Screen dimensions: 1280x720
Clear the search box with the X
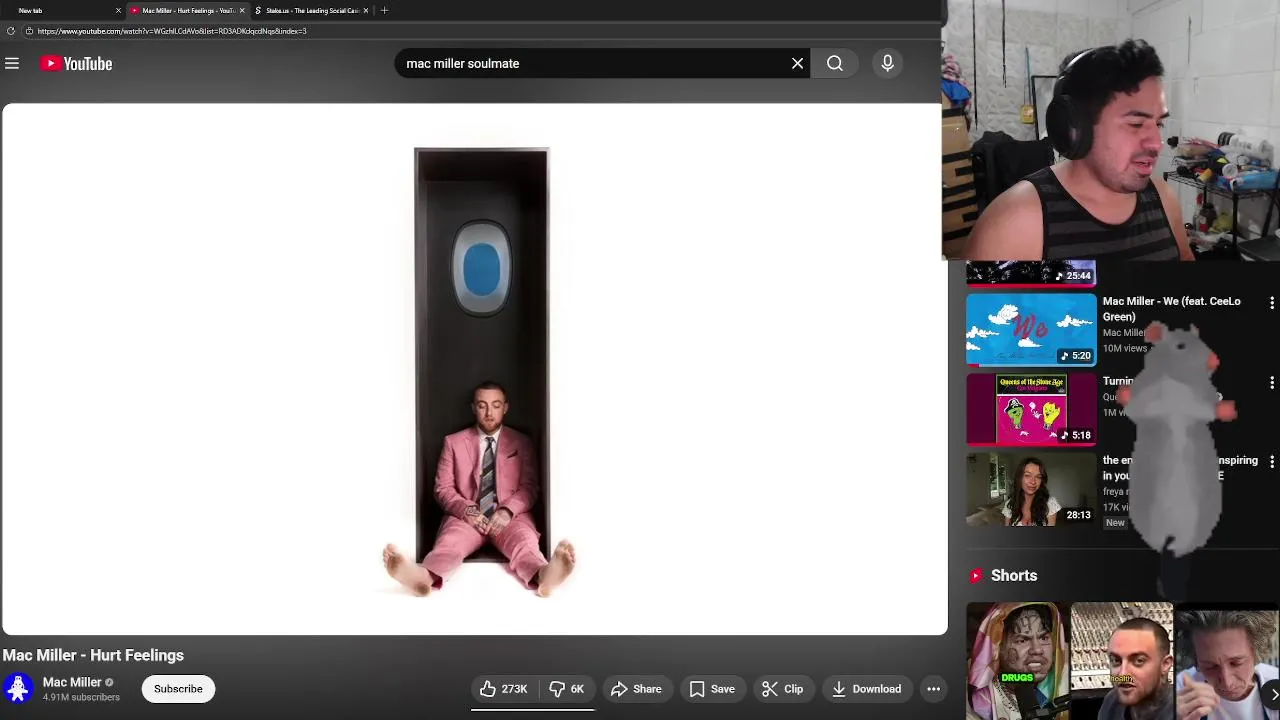[x=797, y=63]
